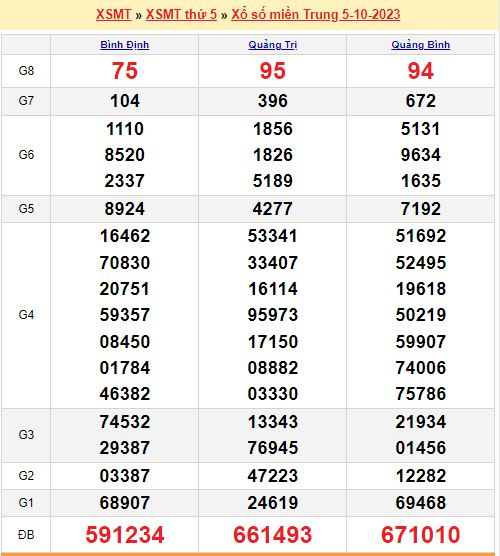Image resolution: width=500 pixels, height=556 pixels.
Task: Click the ĐB row label
Action: click(x=26, y=535)
